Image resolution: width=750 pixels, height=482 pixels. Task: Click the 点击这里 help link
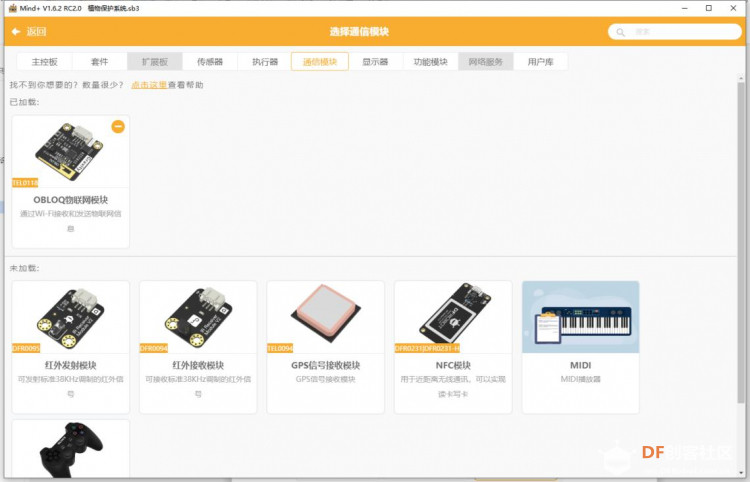[149, 85]
